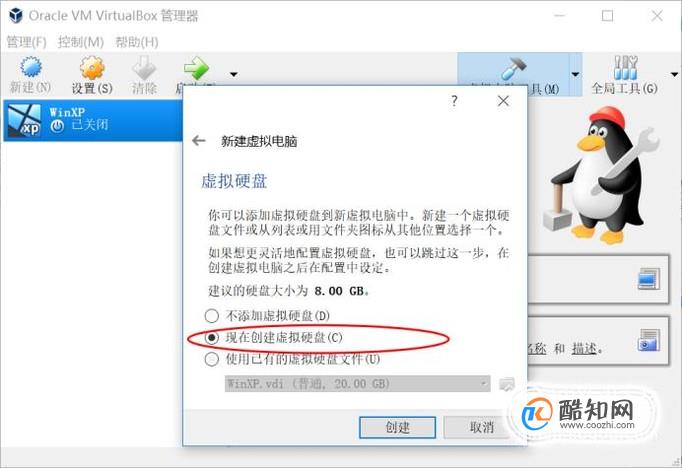Select 不添加虚拟硬盘 radio option
Viewport: 682px width, 468px height.
coord(212,316)
